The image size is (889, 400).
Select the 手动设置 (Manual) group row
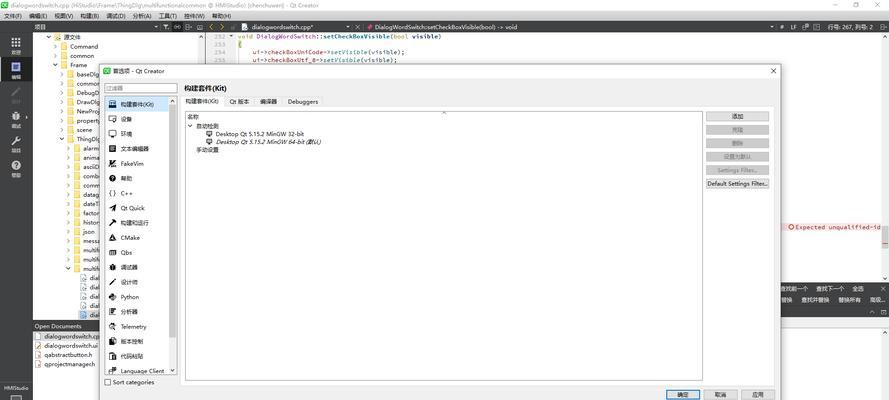[x=208, y=150]
